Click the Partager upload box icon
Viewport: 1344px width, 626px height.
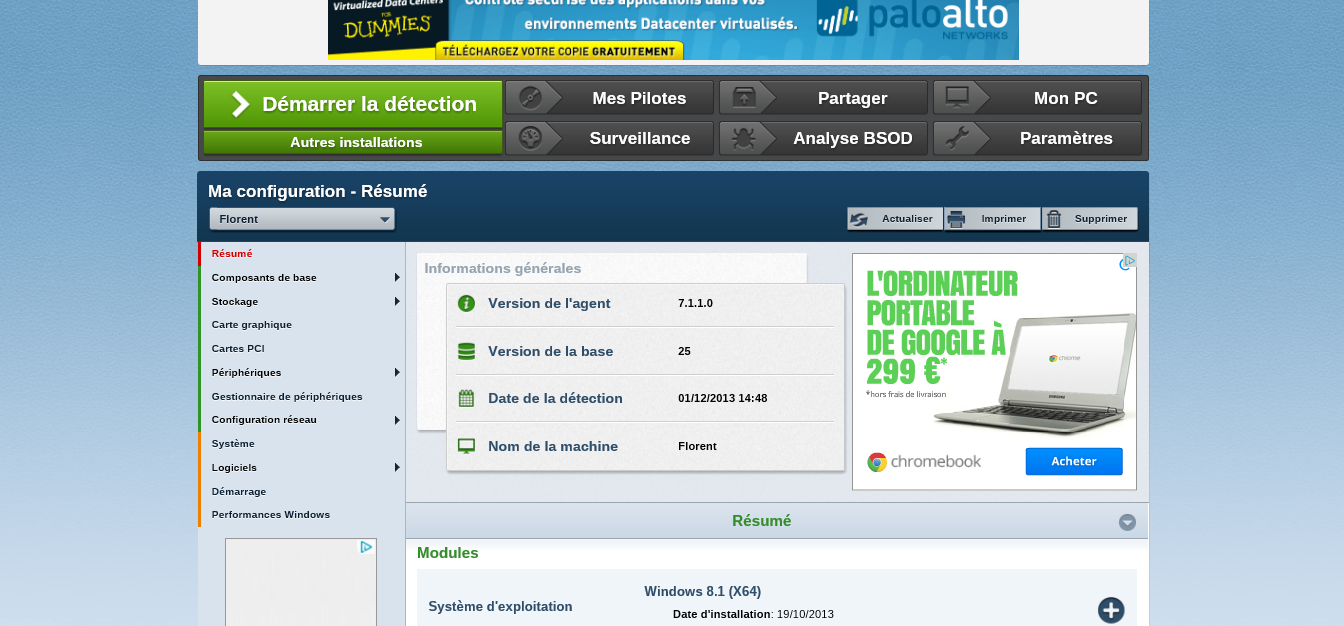pyautogui.click(x=744, y=98)
